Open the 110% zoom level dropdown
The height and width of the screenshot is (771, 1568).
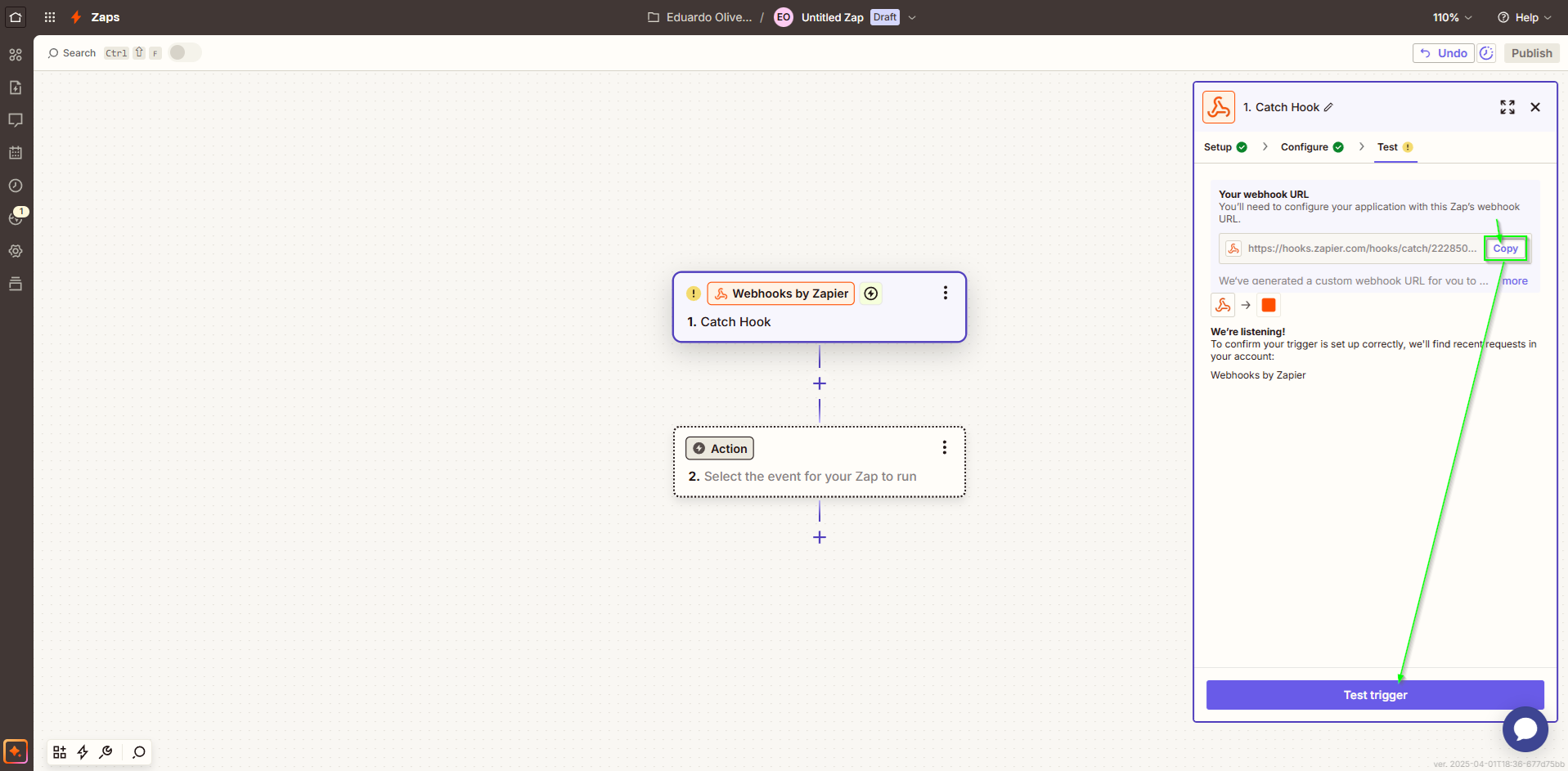coord(1452,17)
